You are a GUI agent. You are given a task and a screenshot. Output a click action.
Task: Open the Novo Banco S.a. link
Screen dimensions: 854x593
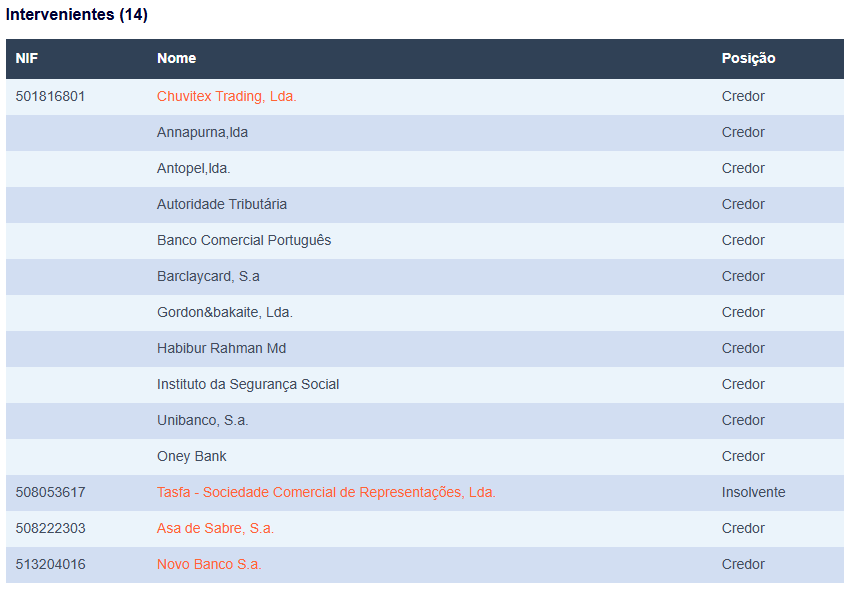point(209,564)
